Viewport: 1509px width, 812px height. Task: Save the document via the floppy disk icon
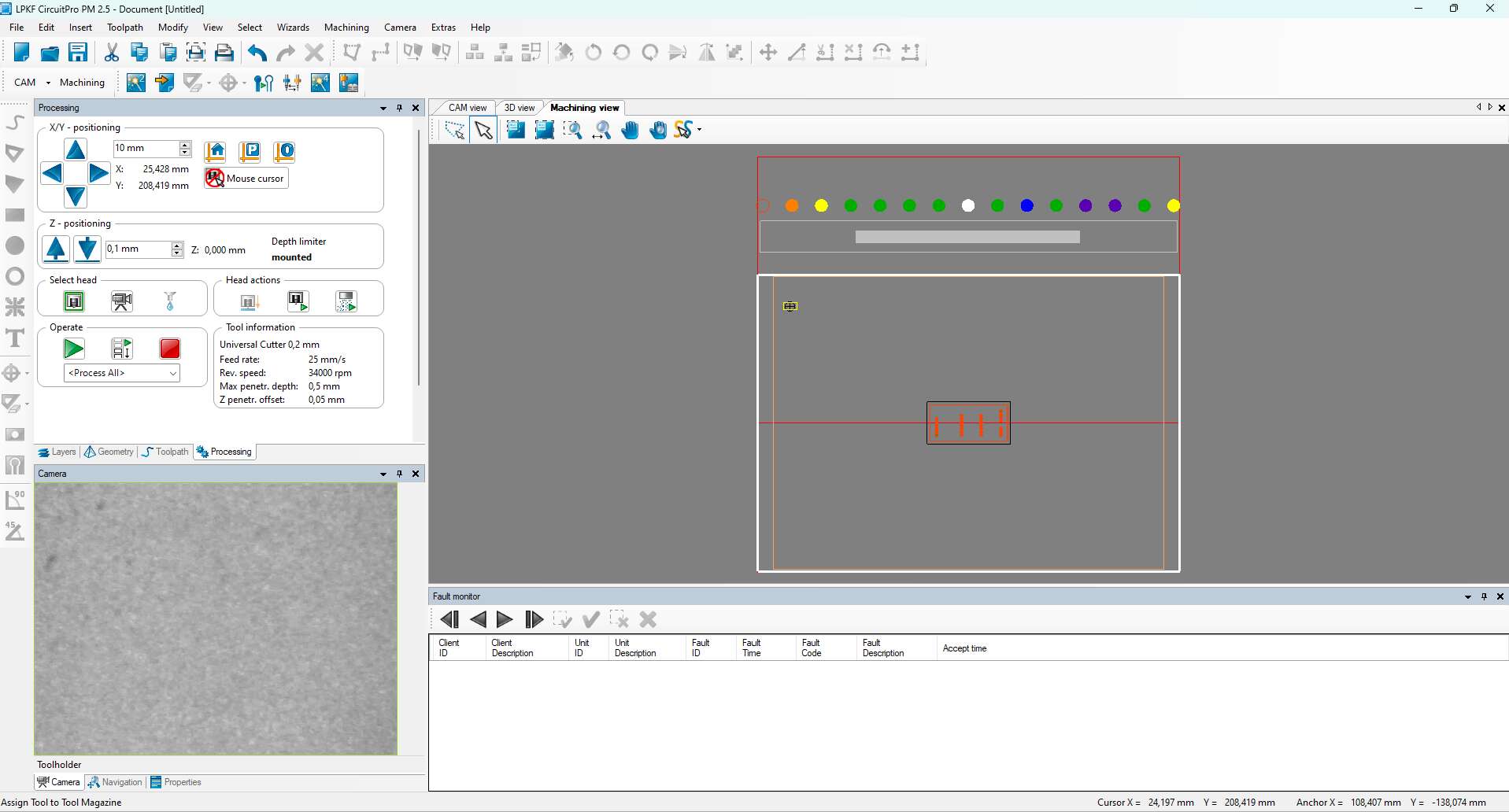[x=78, y=53]
